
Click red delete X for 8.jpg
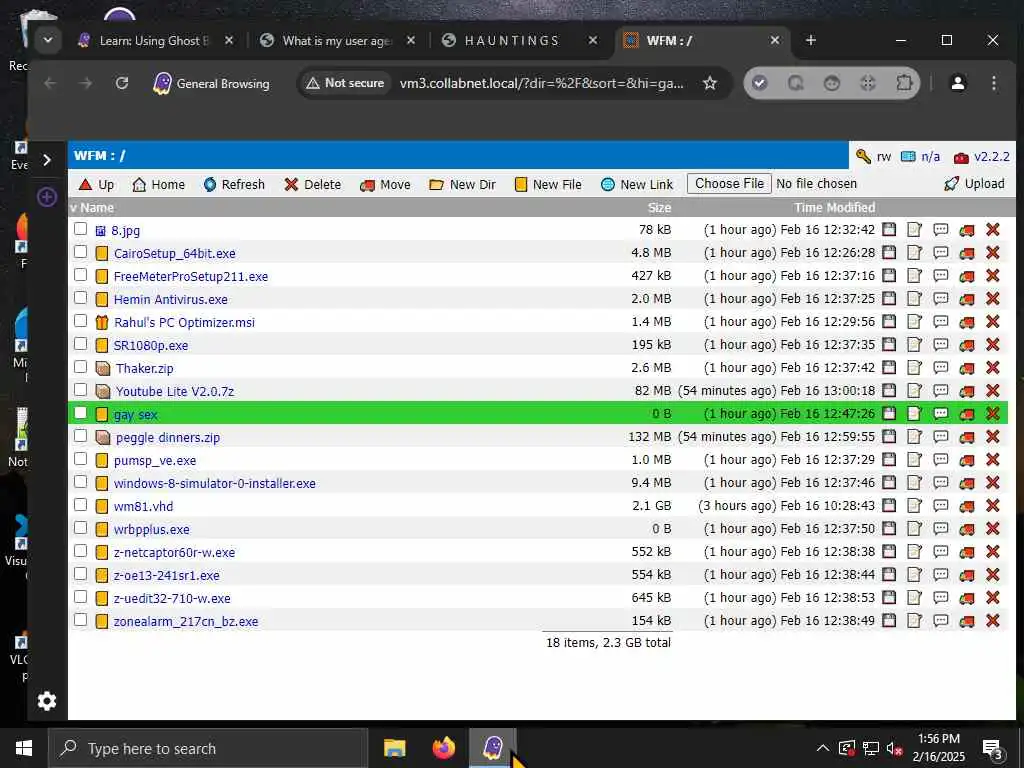pyautogui.click(x=993, y=229)
